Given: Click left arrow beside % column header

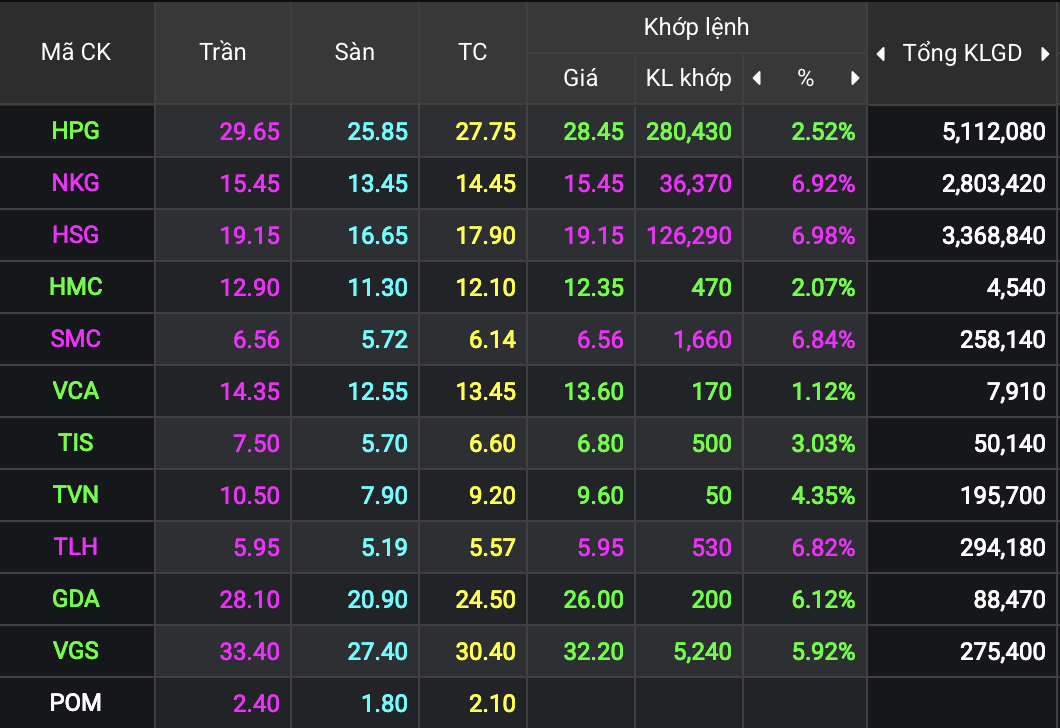Looking at the screenshot, I should pyautogui.click(x=757, y=78).
